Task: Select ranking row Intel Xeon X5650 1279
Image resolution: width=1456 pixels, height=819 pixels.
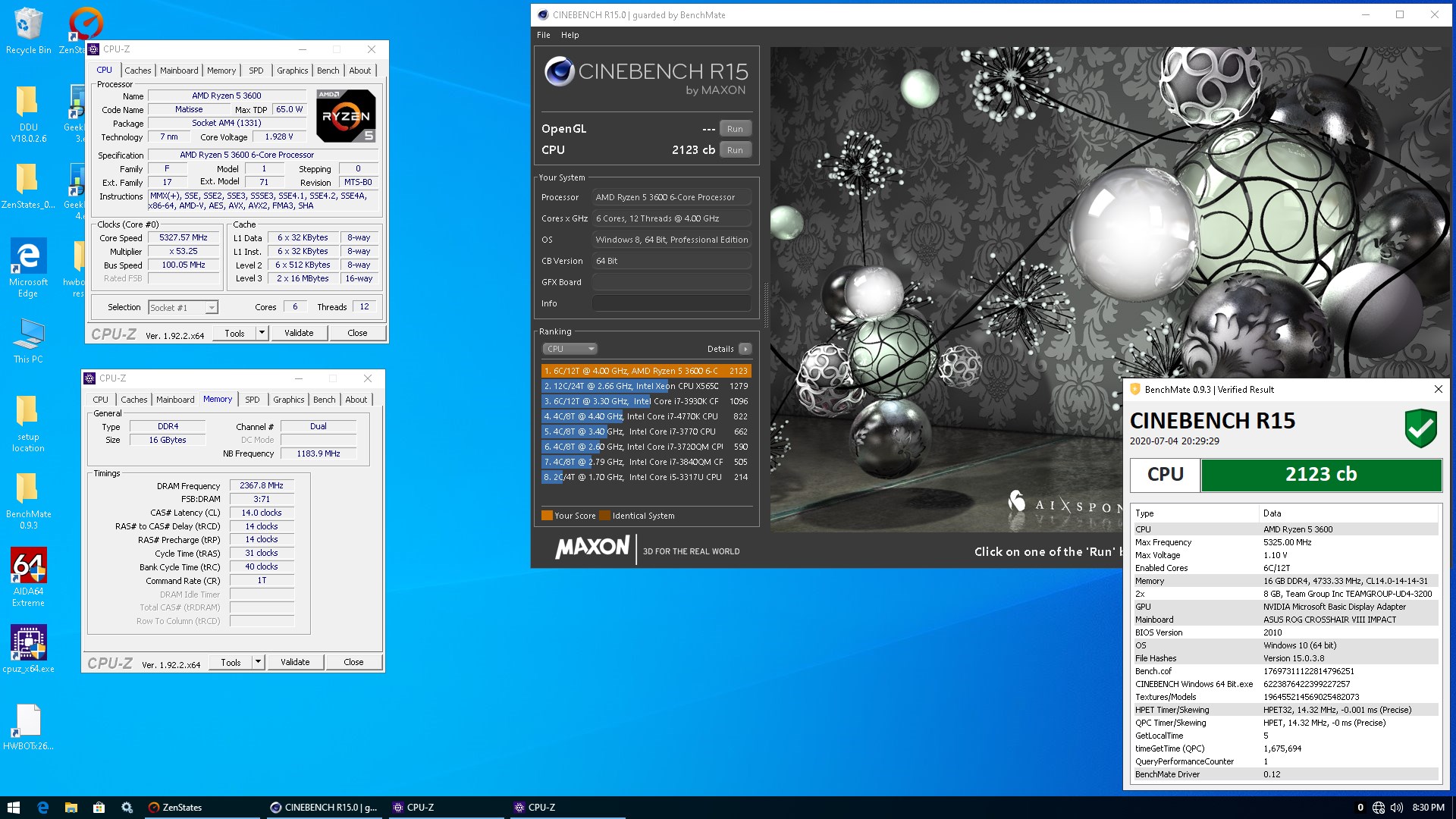Action: click(646, 386)
